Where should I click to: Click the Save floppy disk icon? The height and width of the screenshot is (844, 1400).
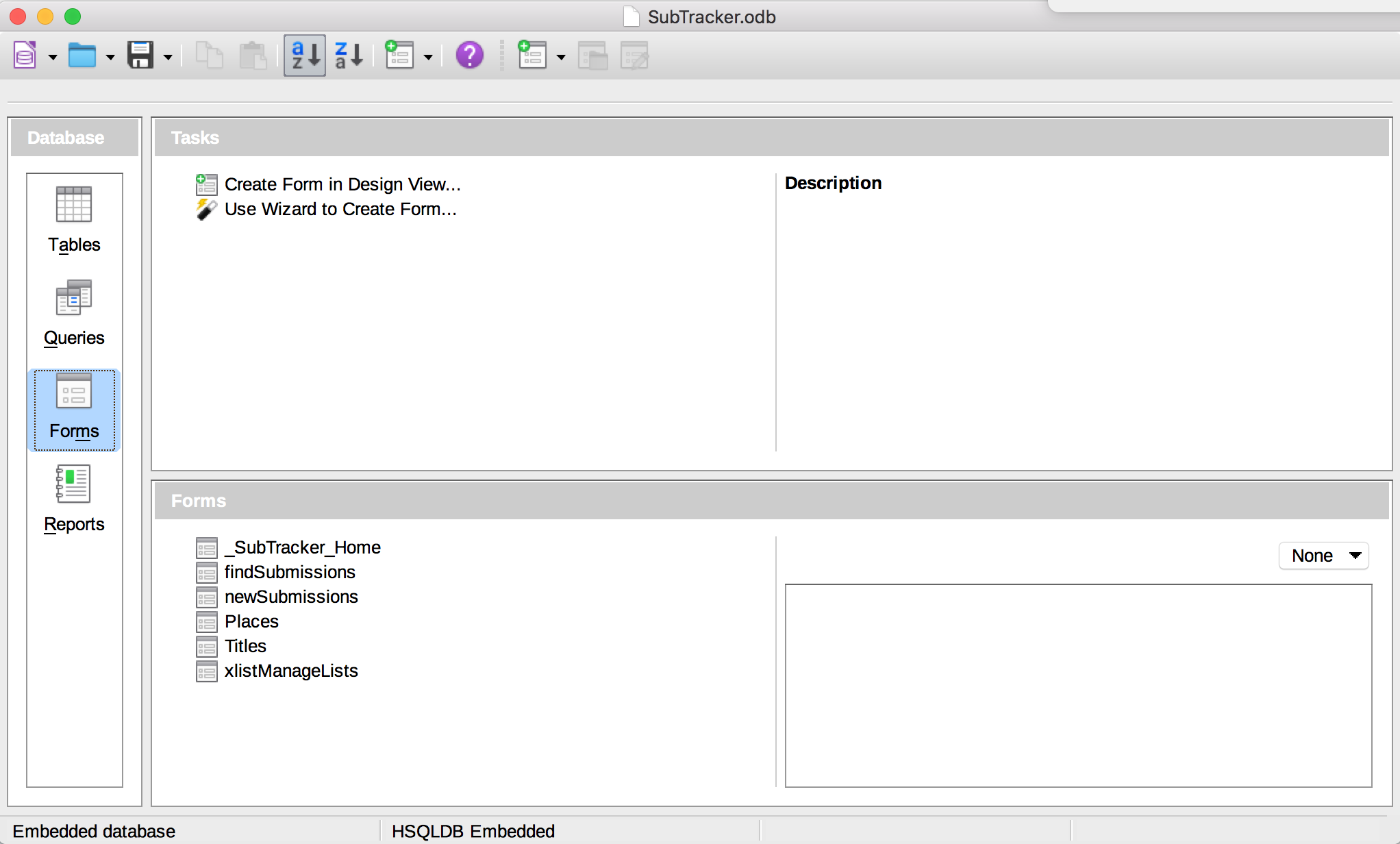[140, 55]
